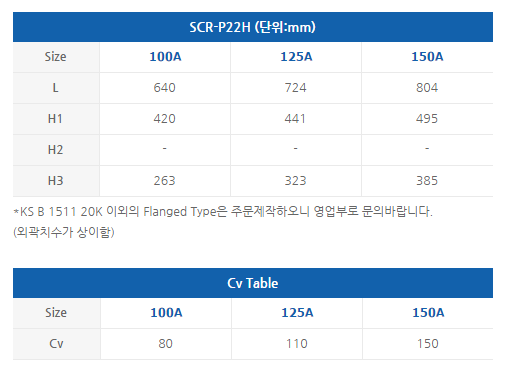
Task: Click the L value 804 cell
Action: [x=427, y=88]
